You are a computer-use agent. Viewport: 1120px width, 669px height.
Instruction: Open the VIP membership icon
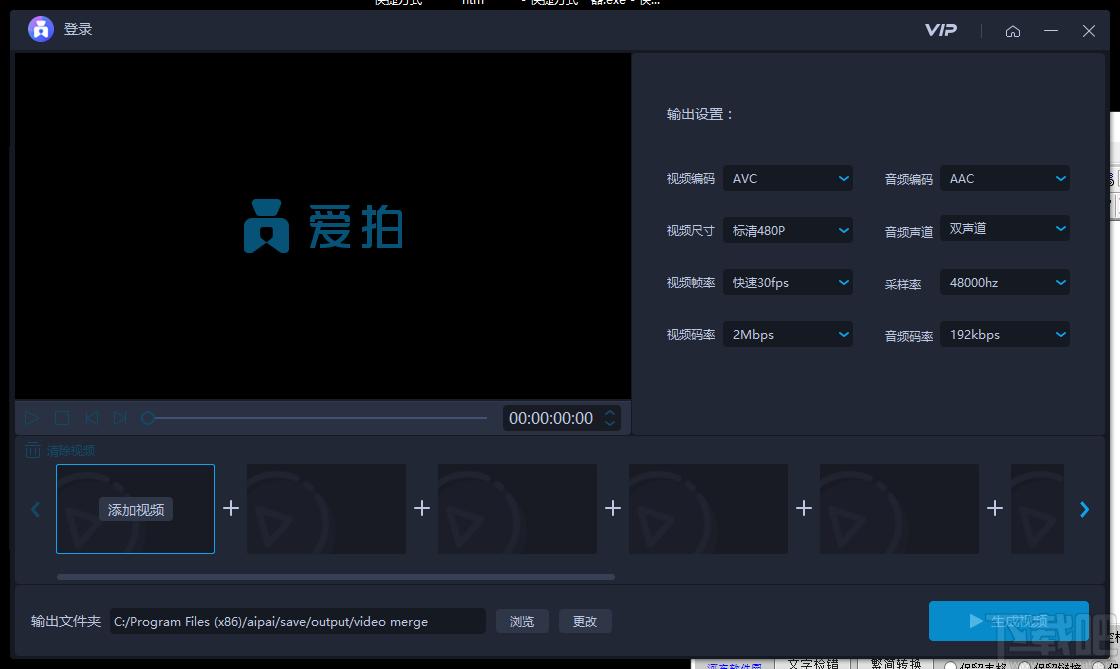click(941, 30)
